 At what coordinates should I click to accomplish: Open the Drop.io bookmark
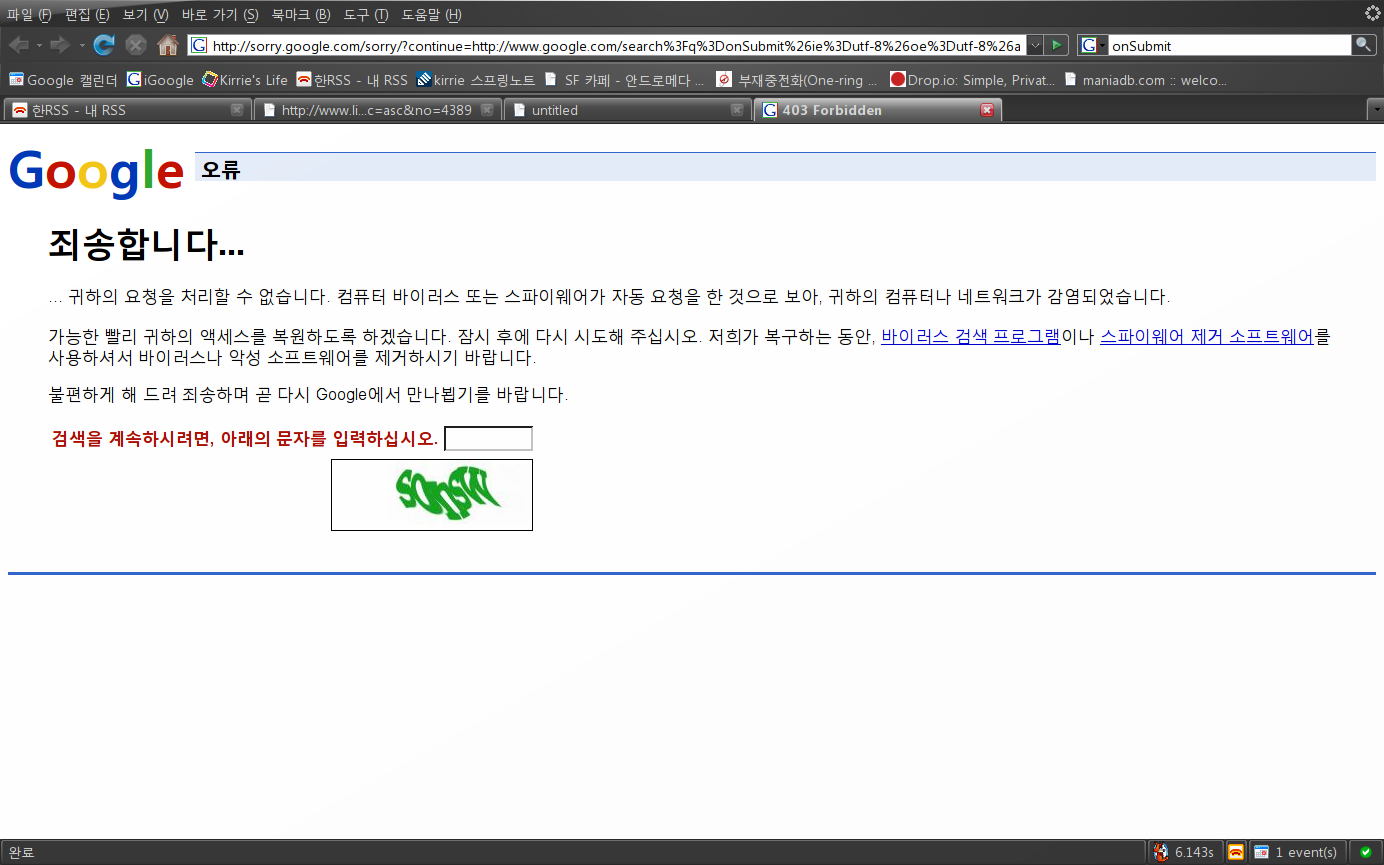pos(973,80)
